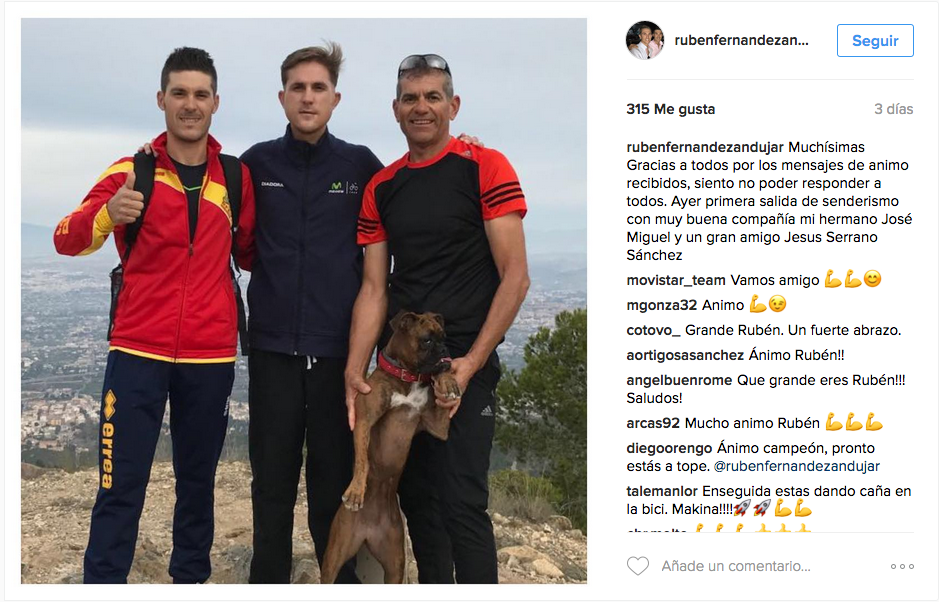Click the 315 Me gusta likes count

coord(670,109)
